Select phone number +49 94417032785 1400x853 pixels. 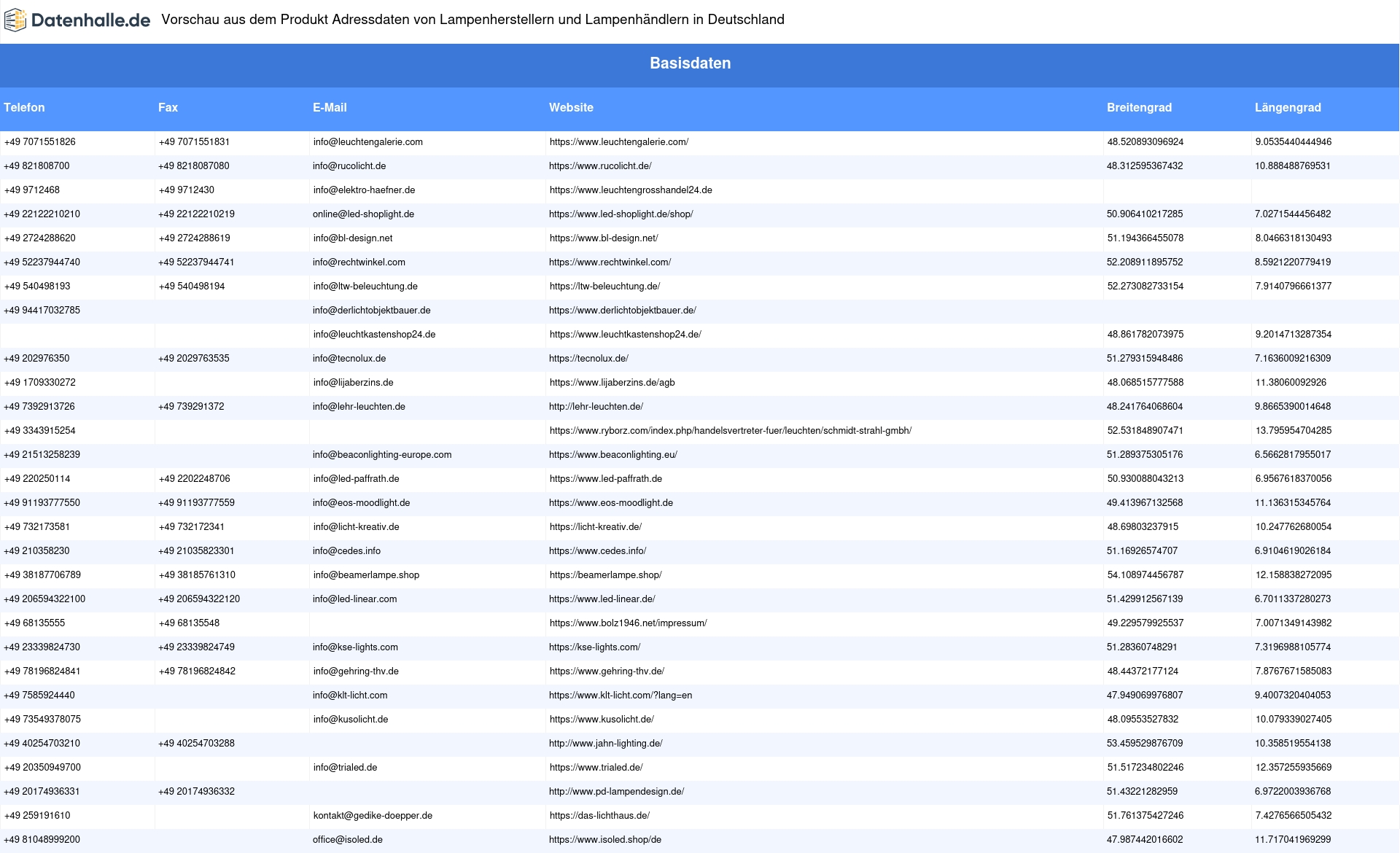(42, 311)
